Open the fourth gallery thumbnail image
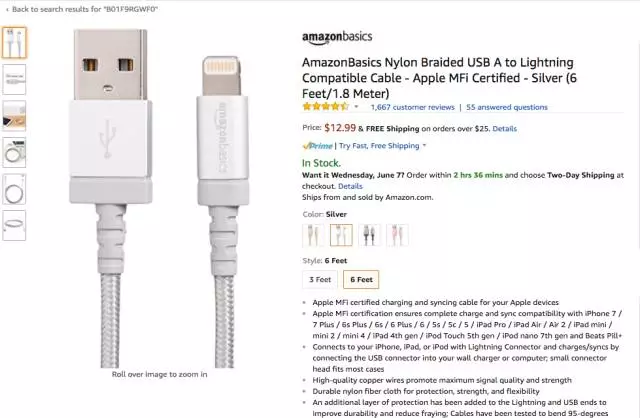Screen dimensions: 640x418 point(15,152)
